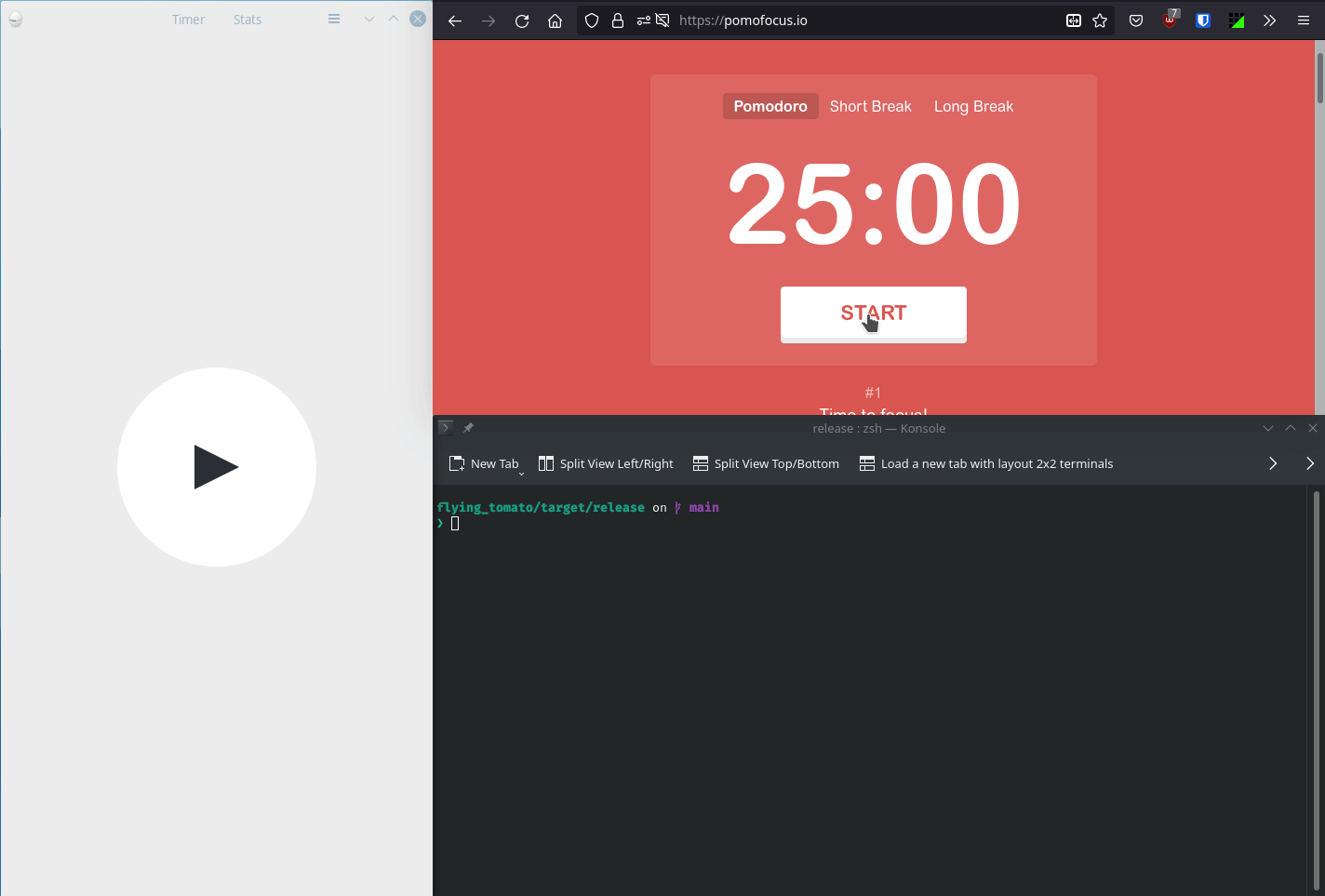This screenshot has height=896, width=1325.
Task: Click the main branch name in terminal prompt
Action: 703,507
